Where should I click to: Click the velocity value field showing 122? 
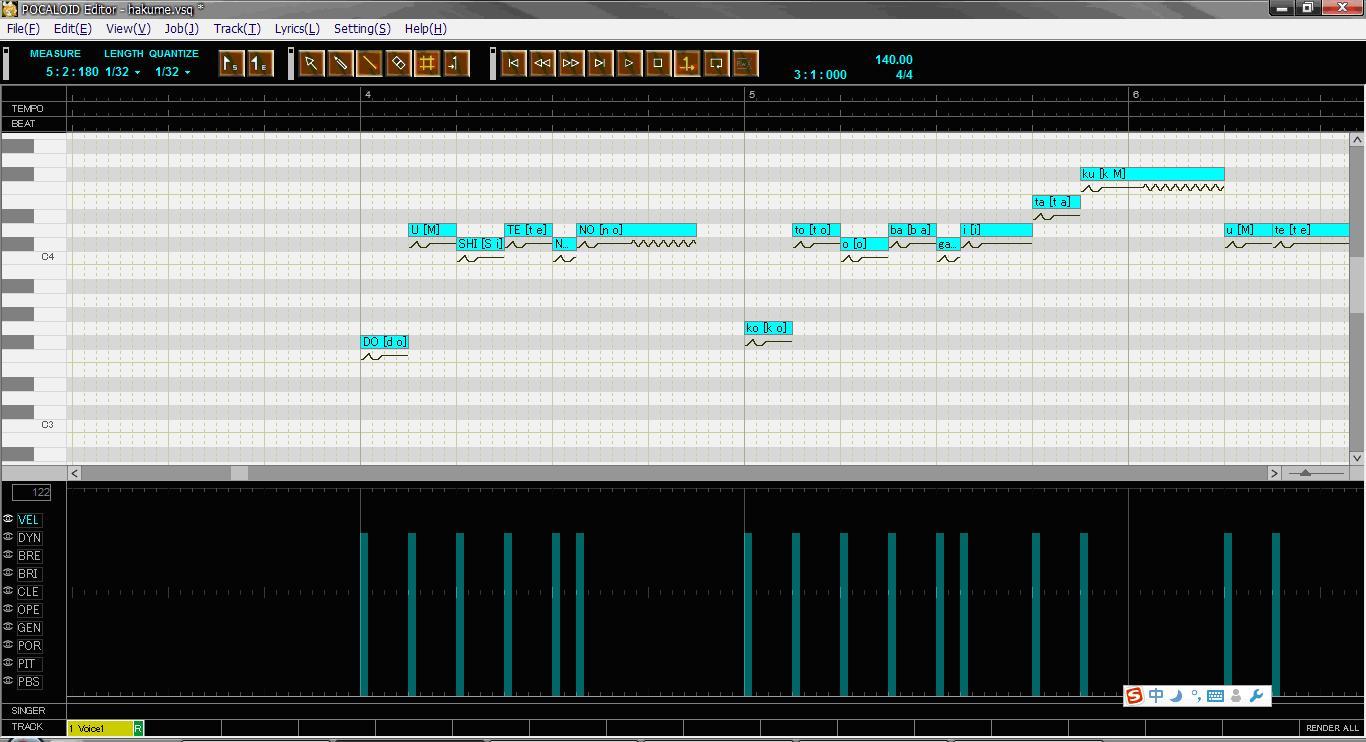click(32, 492)
